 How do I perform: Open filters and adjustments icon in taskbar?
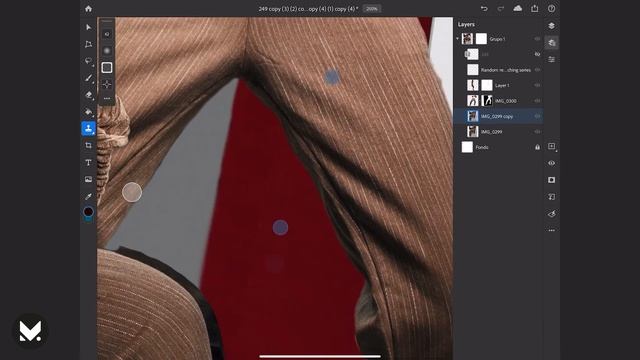[551, 214]
